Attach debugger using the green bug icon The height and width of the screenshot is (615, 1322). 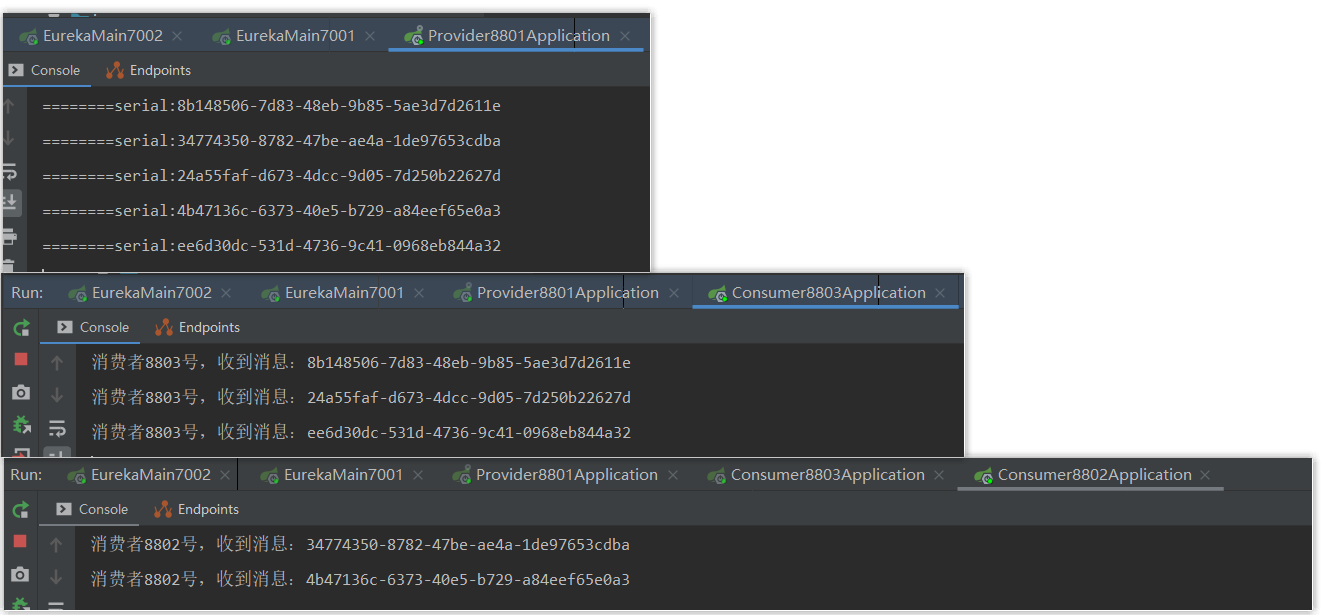click(21, 425)
